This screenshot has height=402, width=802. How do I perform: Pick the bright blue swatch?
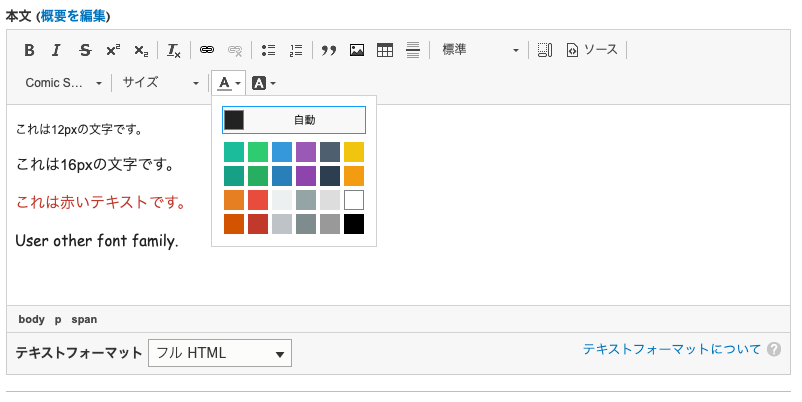point(282,152)
